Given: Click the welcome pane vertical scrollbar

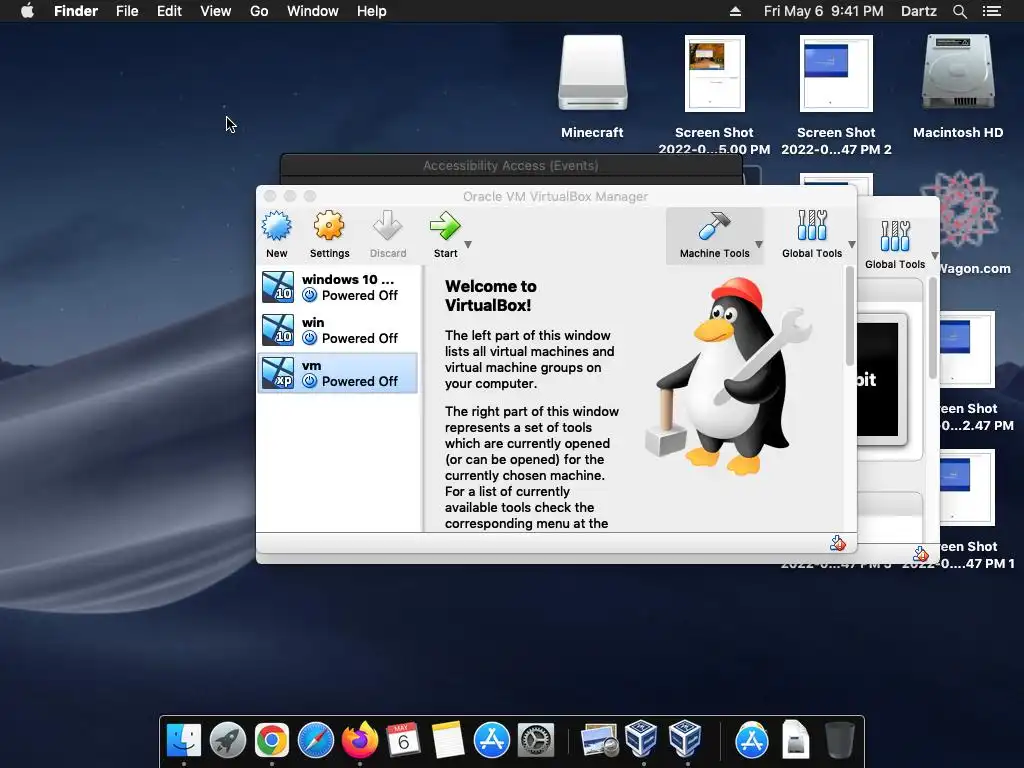Looking at the screenshot, I should tap(850, 317).
